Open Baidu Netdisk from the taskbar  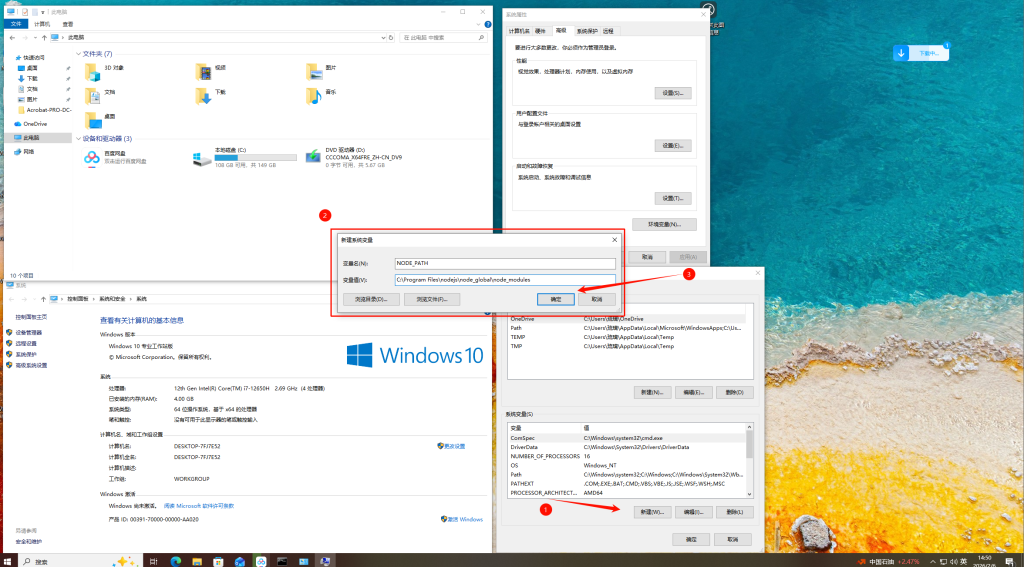261,561
